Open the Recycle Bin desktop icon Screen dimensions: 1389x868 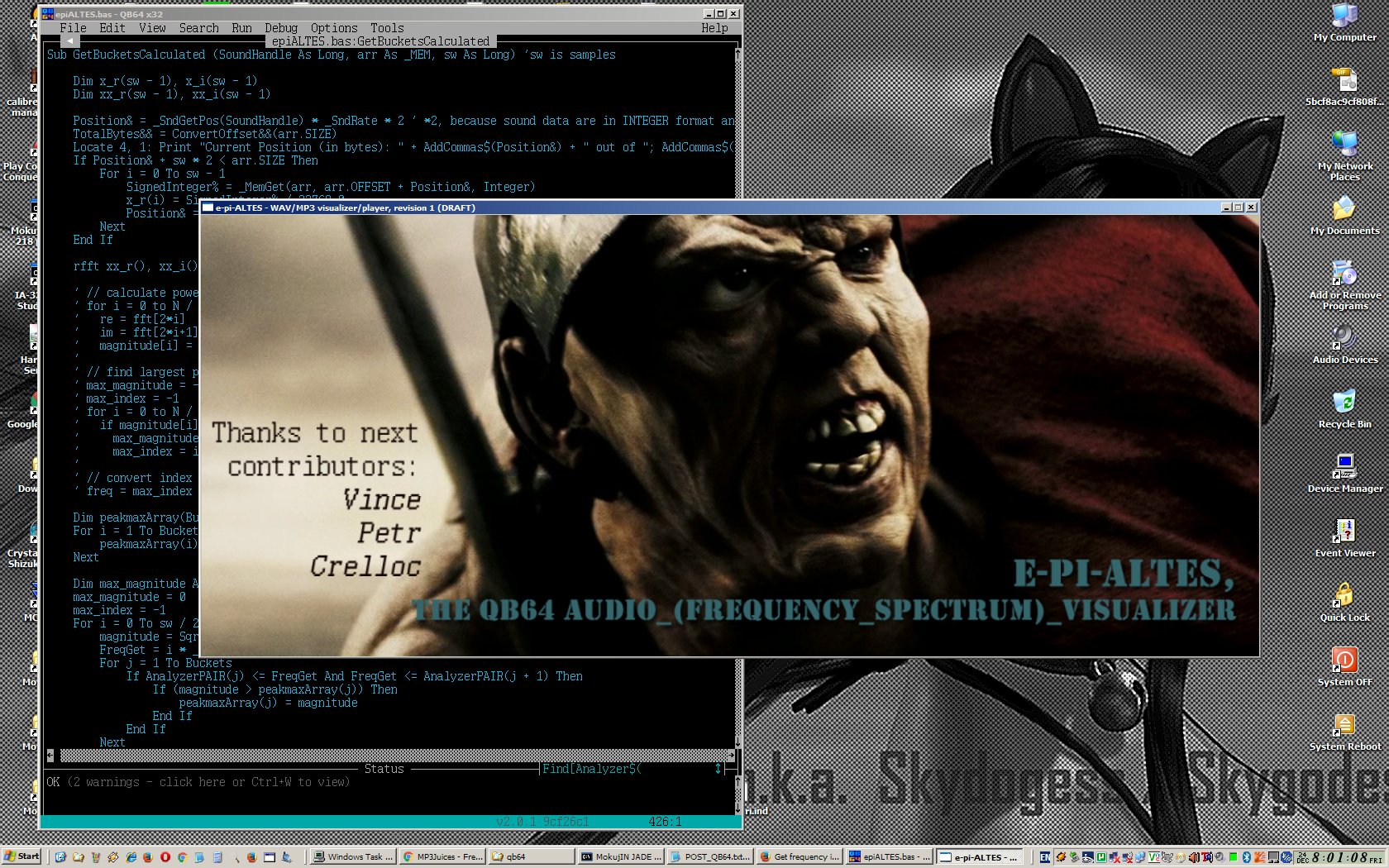[x=1344, y=409]
